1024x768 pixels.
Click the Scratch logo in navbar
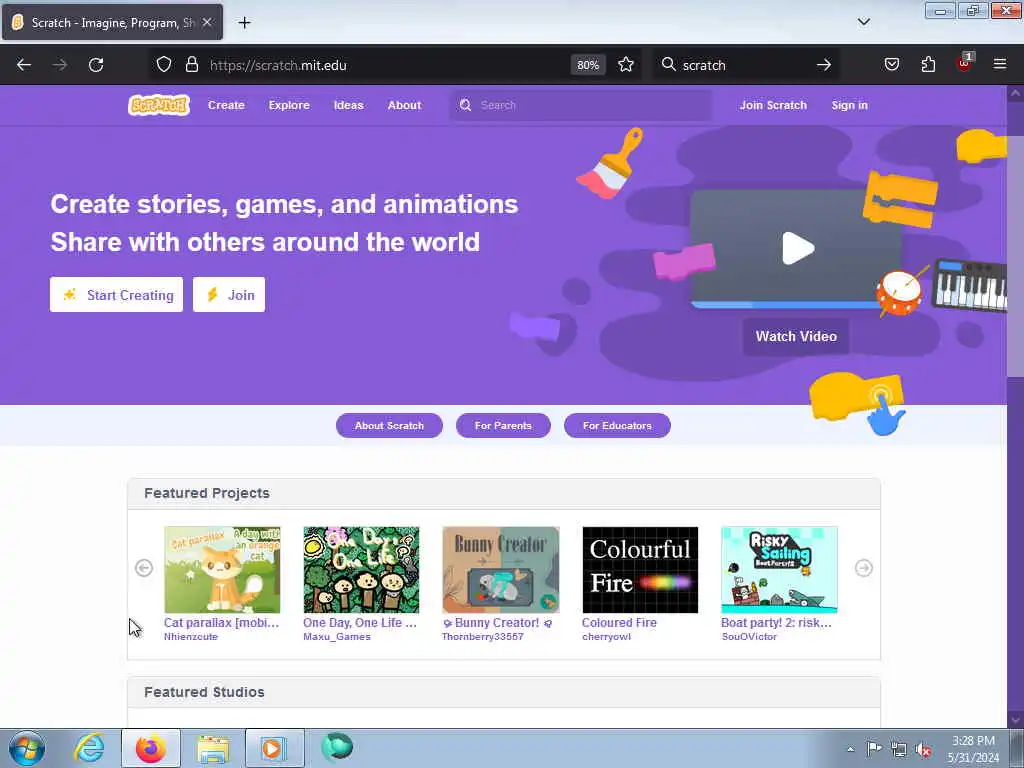[x=159, y=105]
